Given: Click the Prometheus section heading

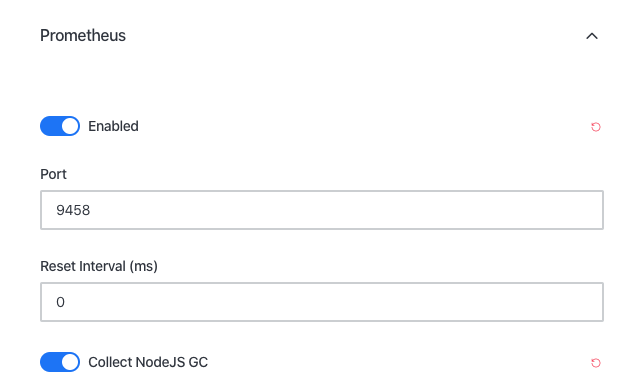Looking at the screenshot, I should [83, 36].
